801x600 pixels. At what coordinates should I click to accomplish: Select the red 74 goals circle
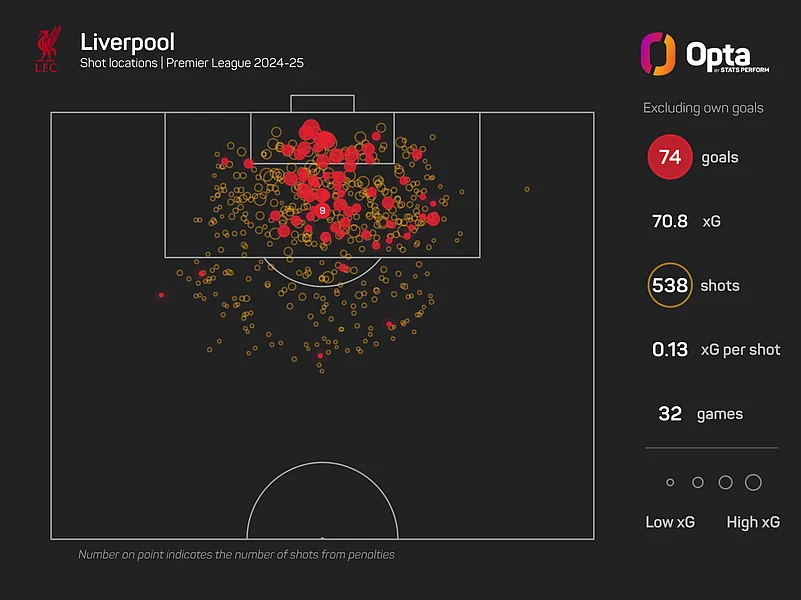pos(670,158)
